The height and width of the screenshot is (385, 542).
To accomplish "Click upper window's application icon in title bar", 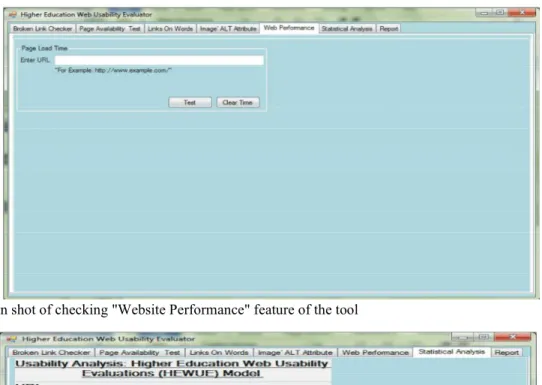I will click(13, 15).
